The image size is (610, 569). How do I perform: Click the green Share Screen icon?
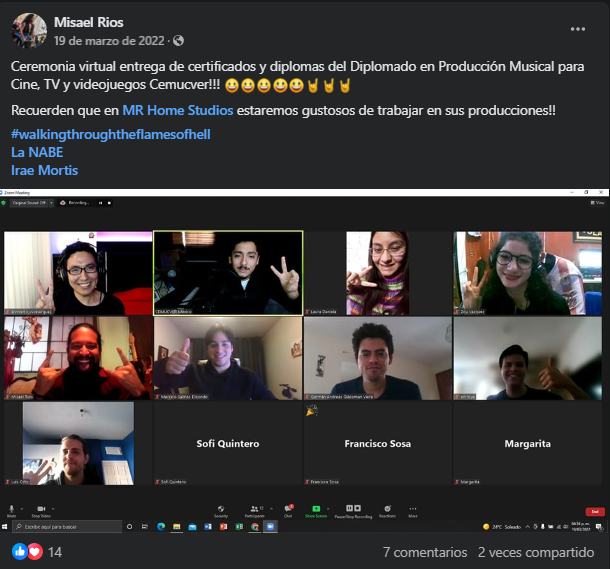tap(316, 510)
